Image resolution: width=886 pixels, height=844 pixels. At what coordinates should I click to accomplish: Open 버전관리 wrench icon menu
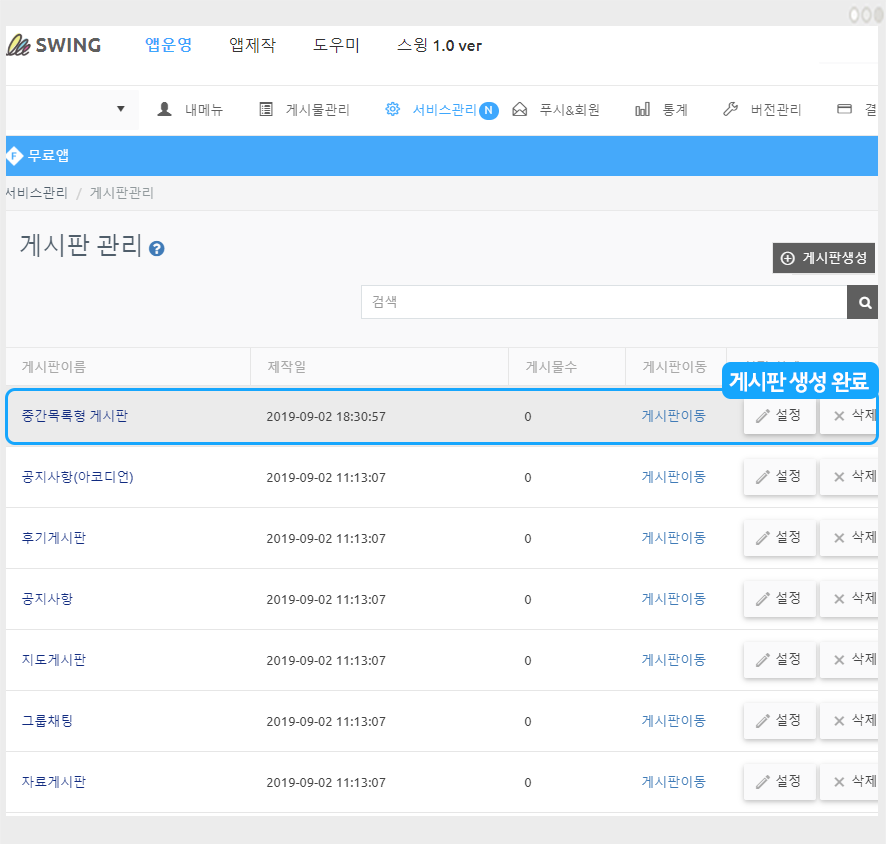click(x=762, y=110)
